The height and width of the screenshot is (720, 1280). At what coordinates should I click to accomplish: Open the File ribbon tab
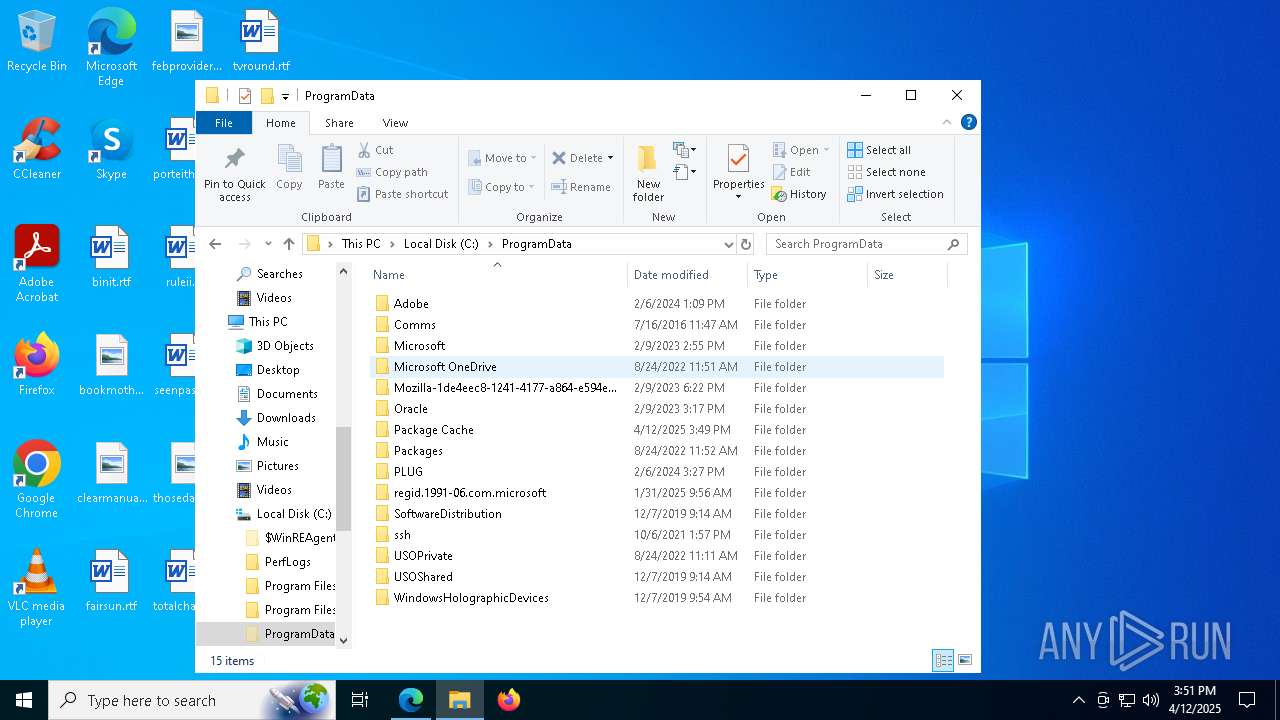pos(224,123)
